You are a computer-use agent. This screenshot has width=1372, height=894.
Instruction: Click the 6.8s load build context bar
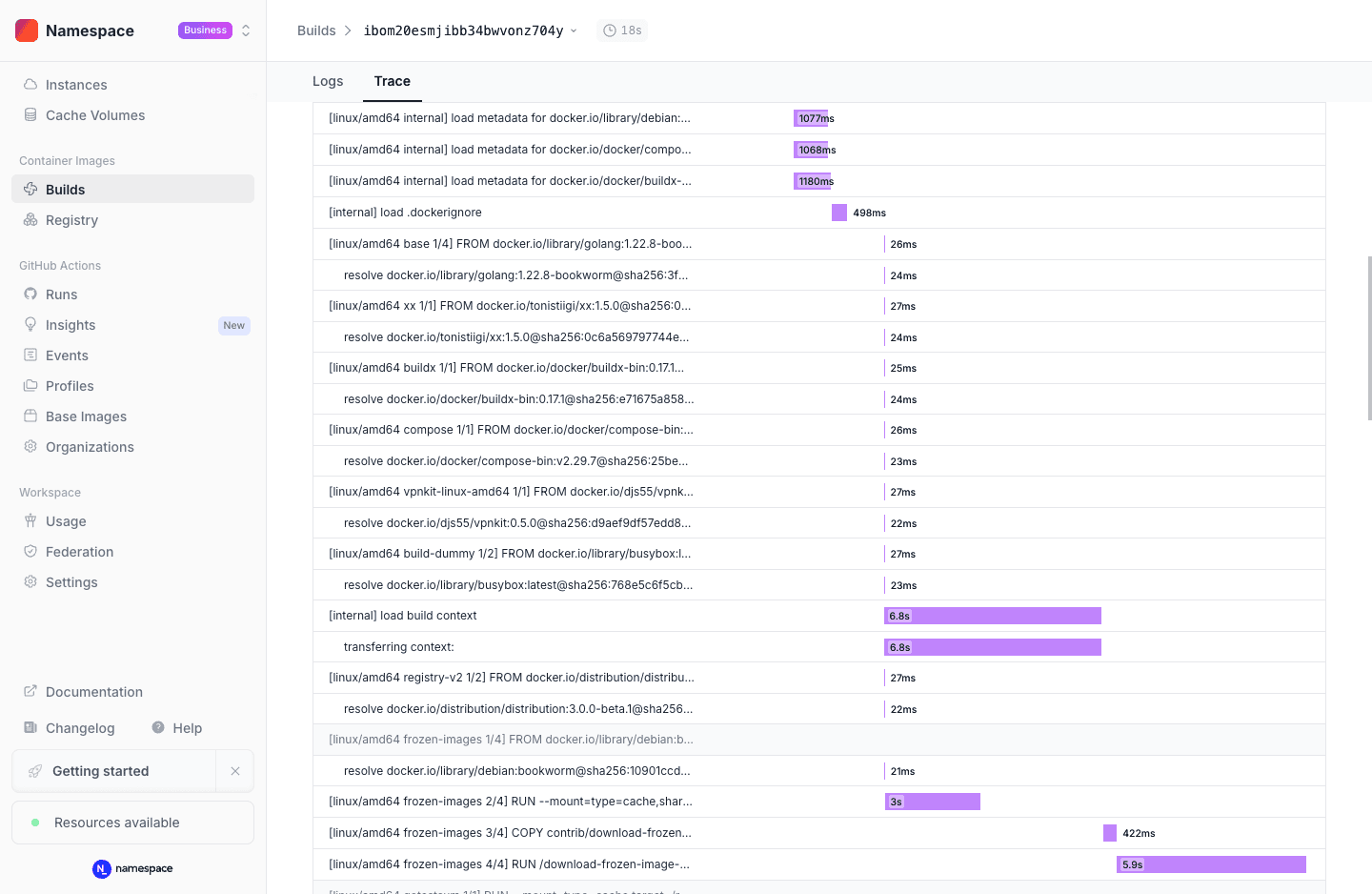tap(992, 616)
